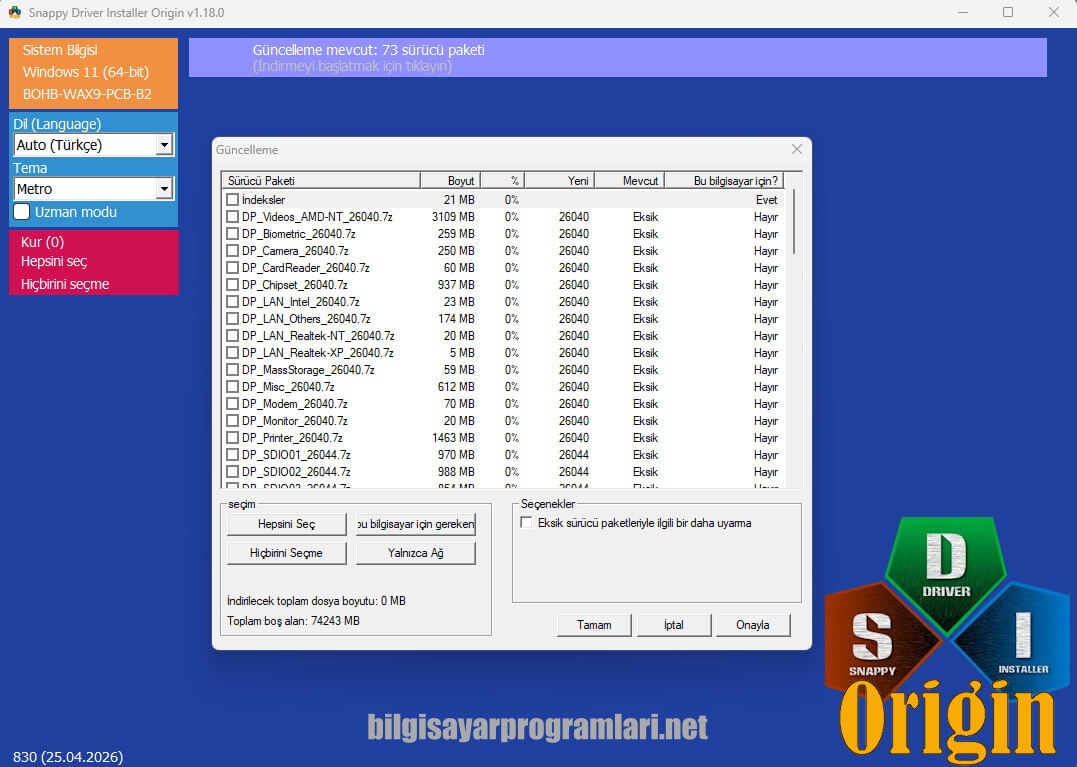Screen dimensions: 1077x767
Task: Check DP_SDIO02_26044.7z package
Action: [232, 472]
